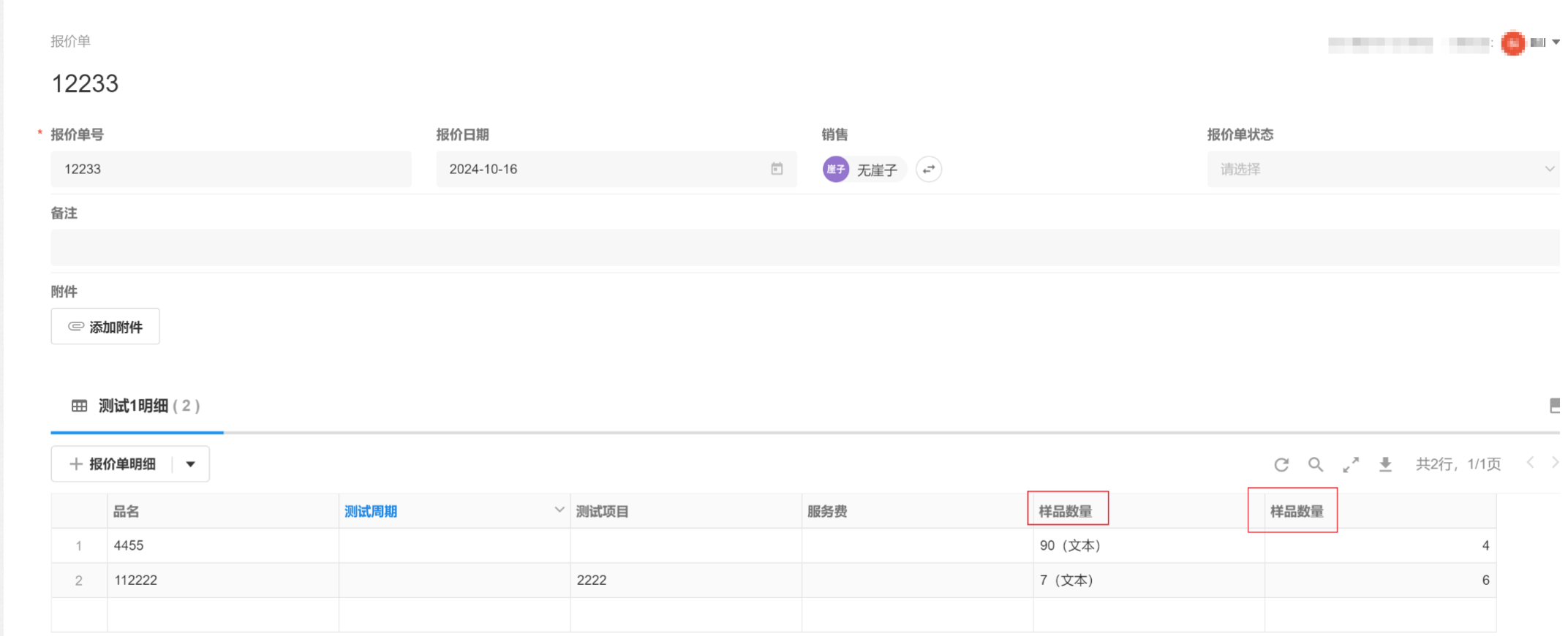Expand the 报价单明细 button dropdown arrow
The width and height of the screenshot is (1568, 636).
191,464
